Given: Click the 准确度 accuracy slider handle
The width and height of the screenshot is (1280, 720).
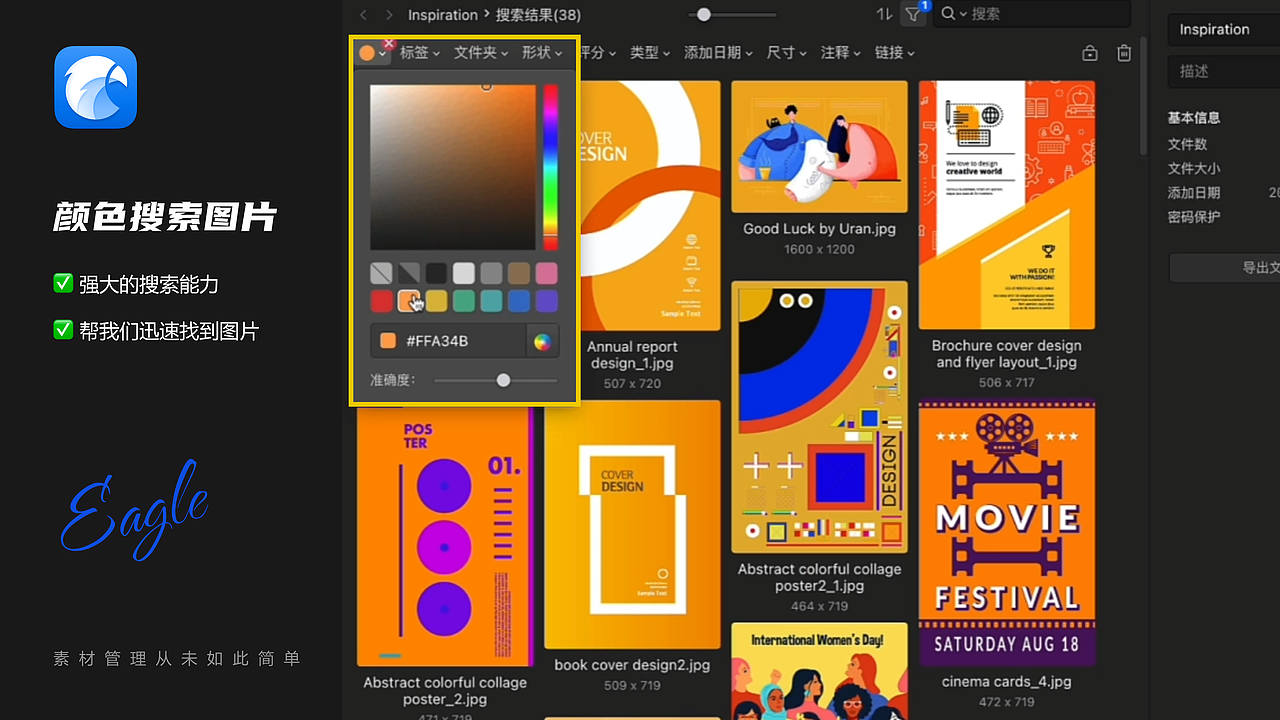Looking at the screenshot, I should (503, 380).
